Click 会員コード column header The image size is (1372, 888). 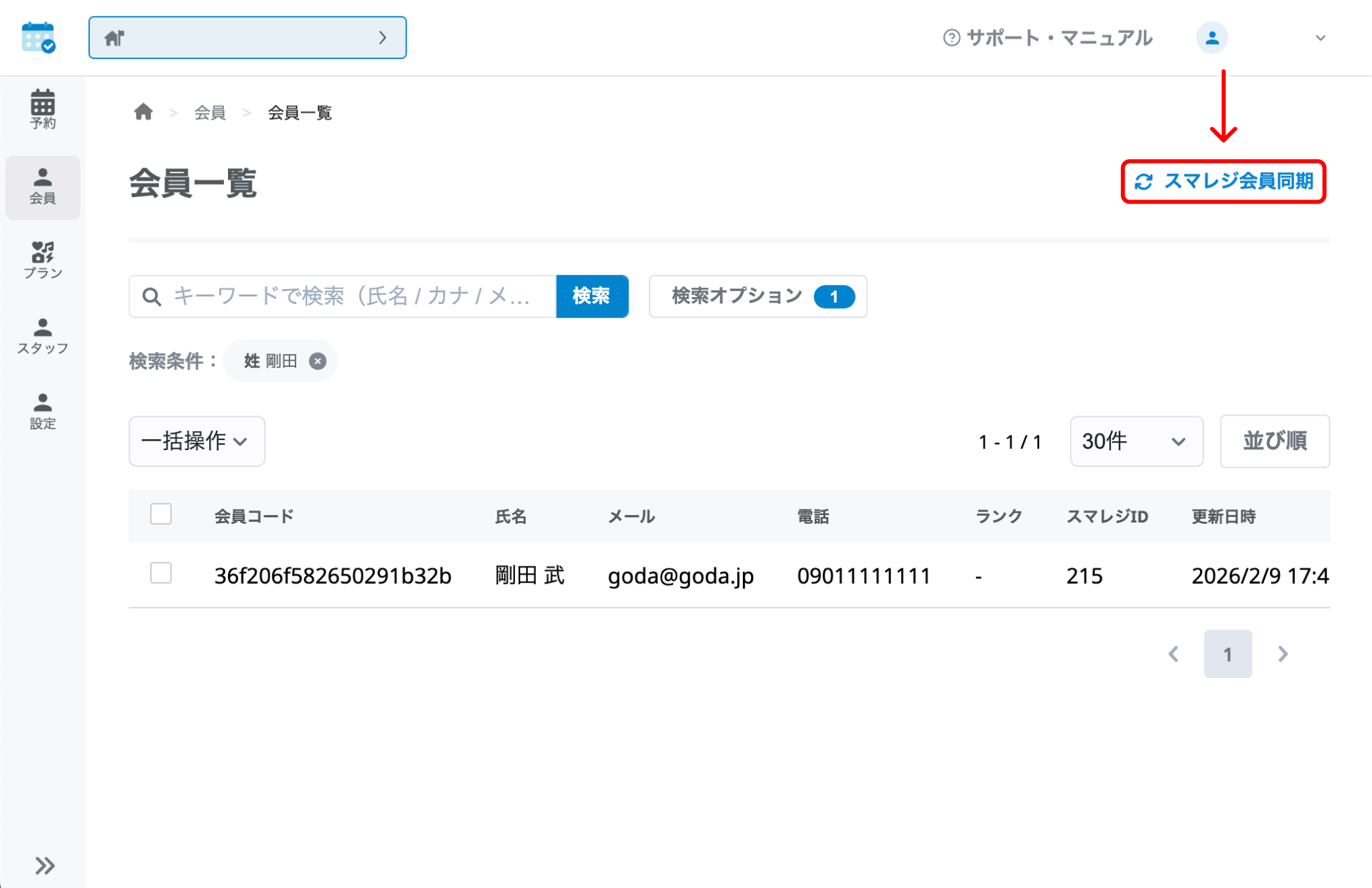click(254, 516)
